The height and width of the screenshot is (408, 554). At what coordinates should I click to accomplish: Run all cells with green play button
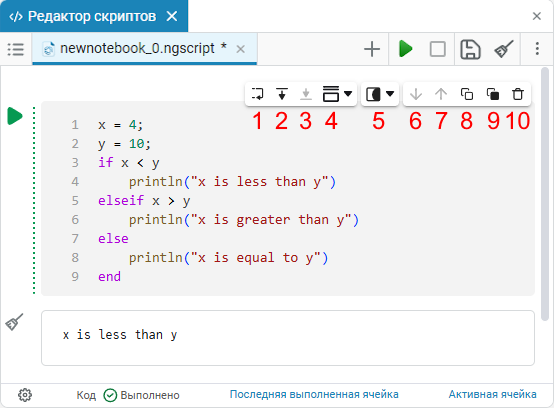tap(406, 49)
